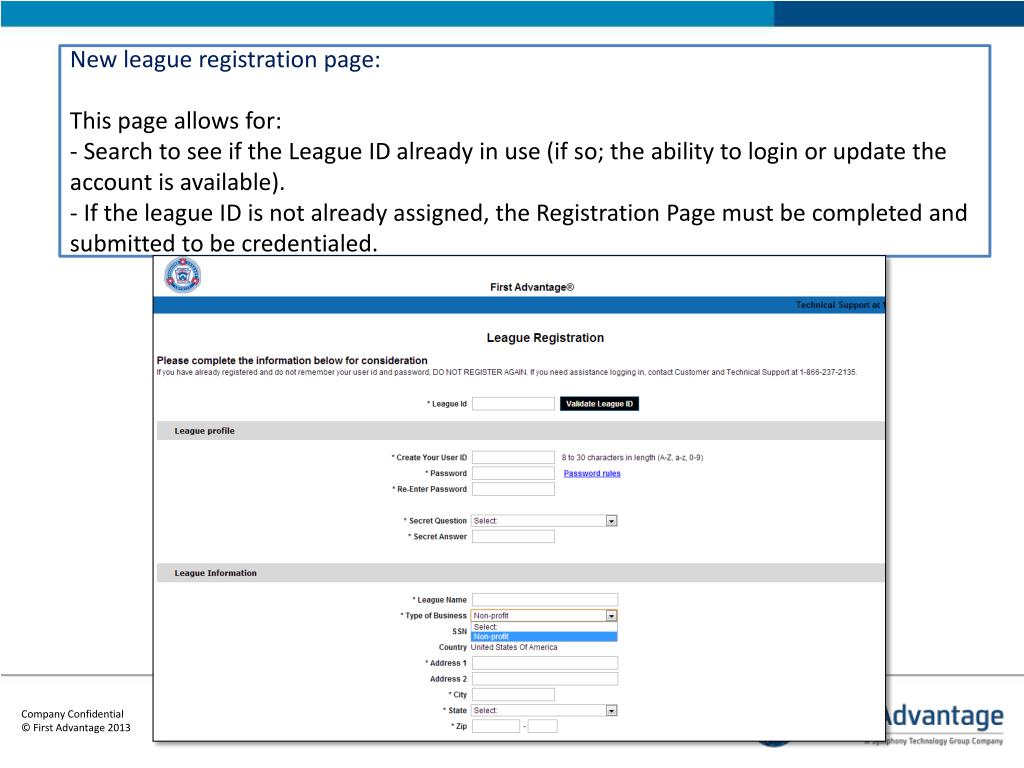Image resolution: width=1024 pixels, height=768 pixels.
Task: Click 'Please complete the information below' heading
Action: pyautogui.click(x=292, y=360)
